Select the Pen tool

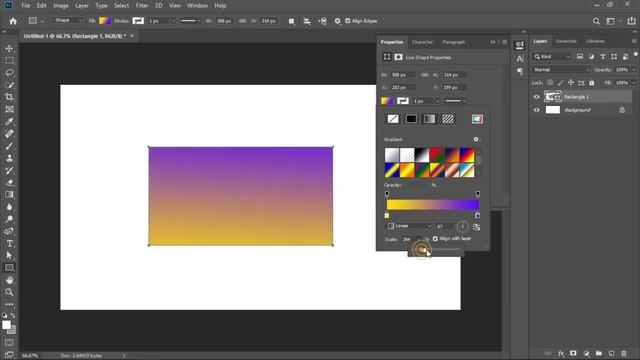(9, 231)
